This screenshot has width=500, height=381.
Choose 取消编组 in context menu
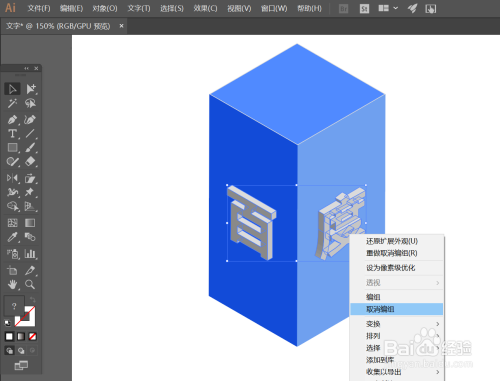[397, 309]
